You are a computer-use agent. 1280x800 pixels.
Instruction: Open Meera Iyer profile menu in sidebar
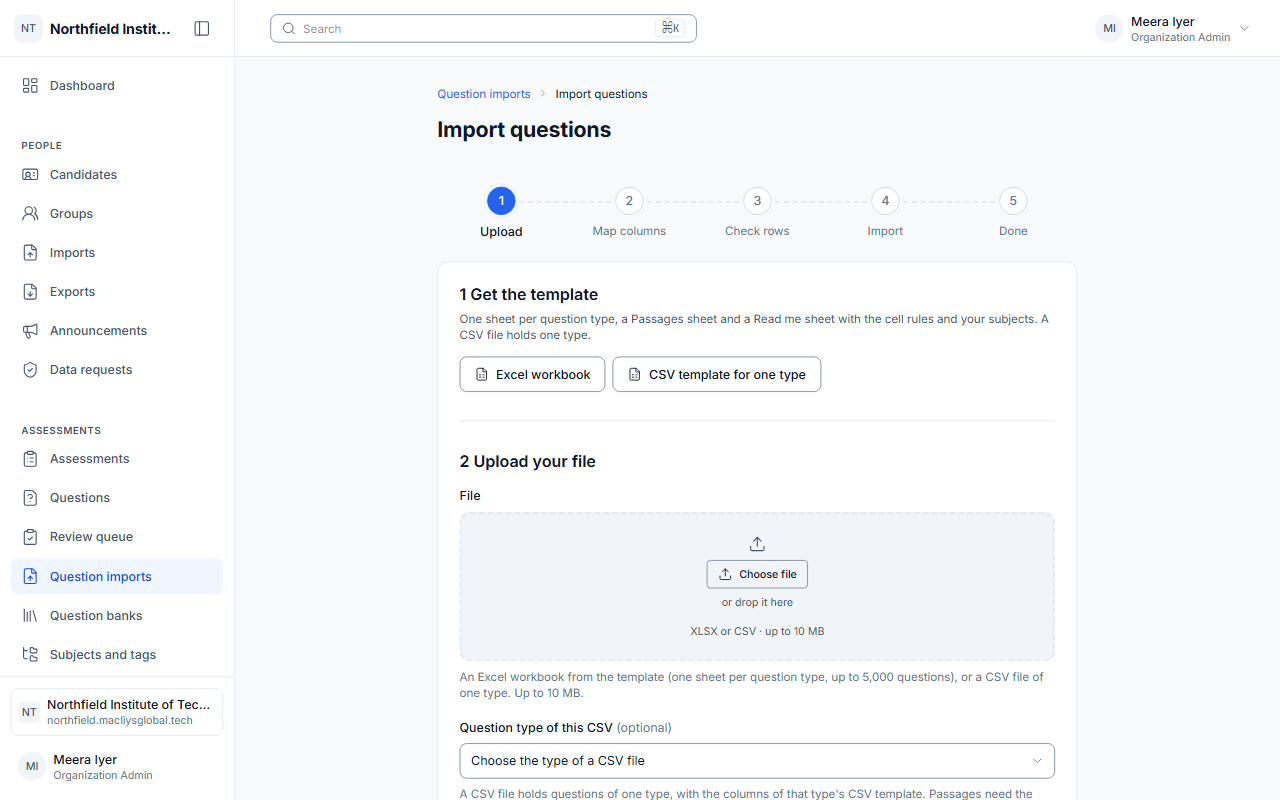tap(117, 767)
